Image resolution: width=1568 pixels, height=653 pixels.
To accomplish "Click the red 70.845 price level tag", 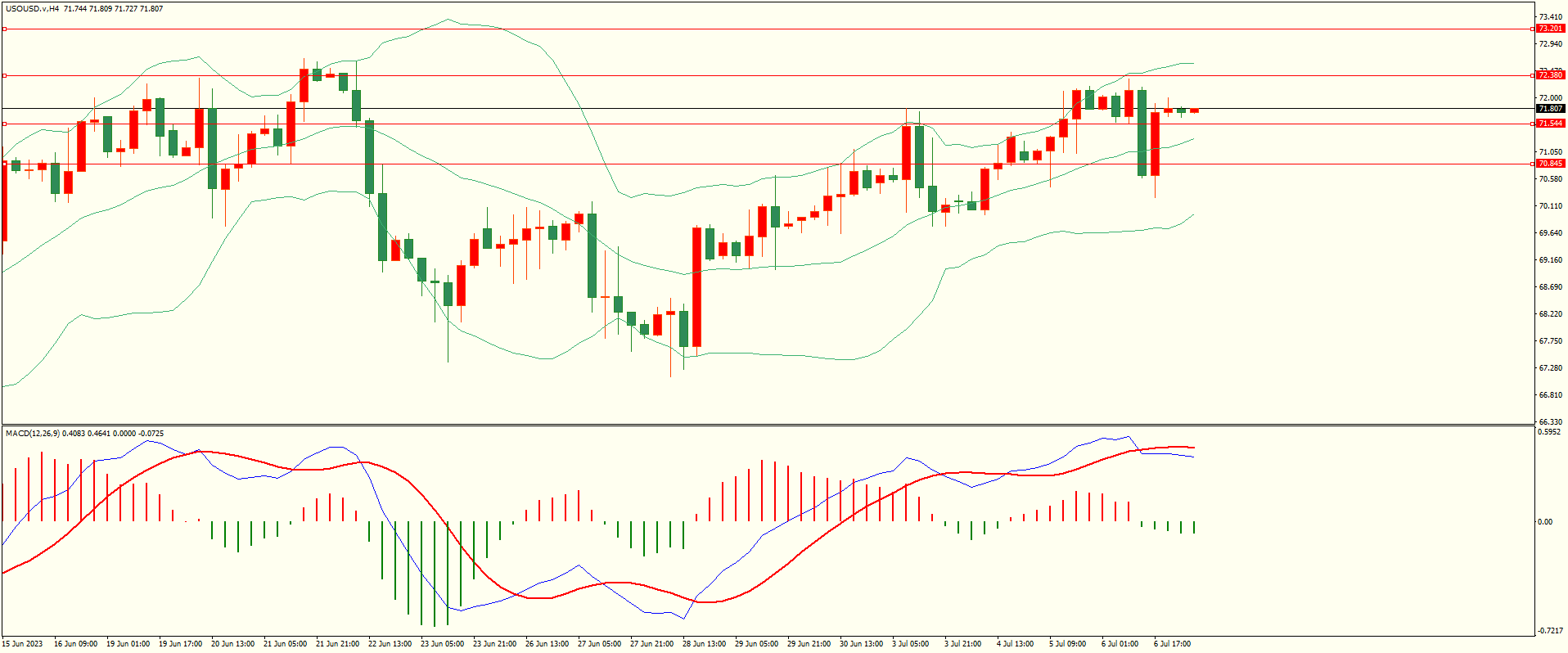I will [x=1550, y=164].
